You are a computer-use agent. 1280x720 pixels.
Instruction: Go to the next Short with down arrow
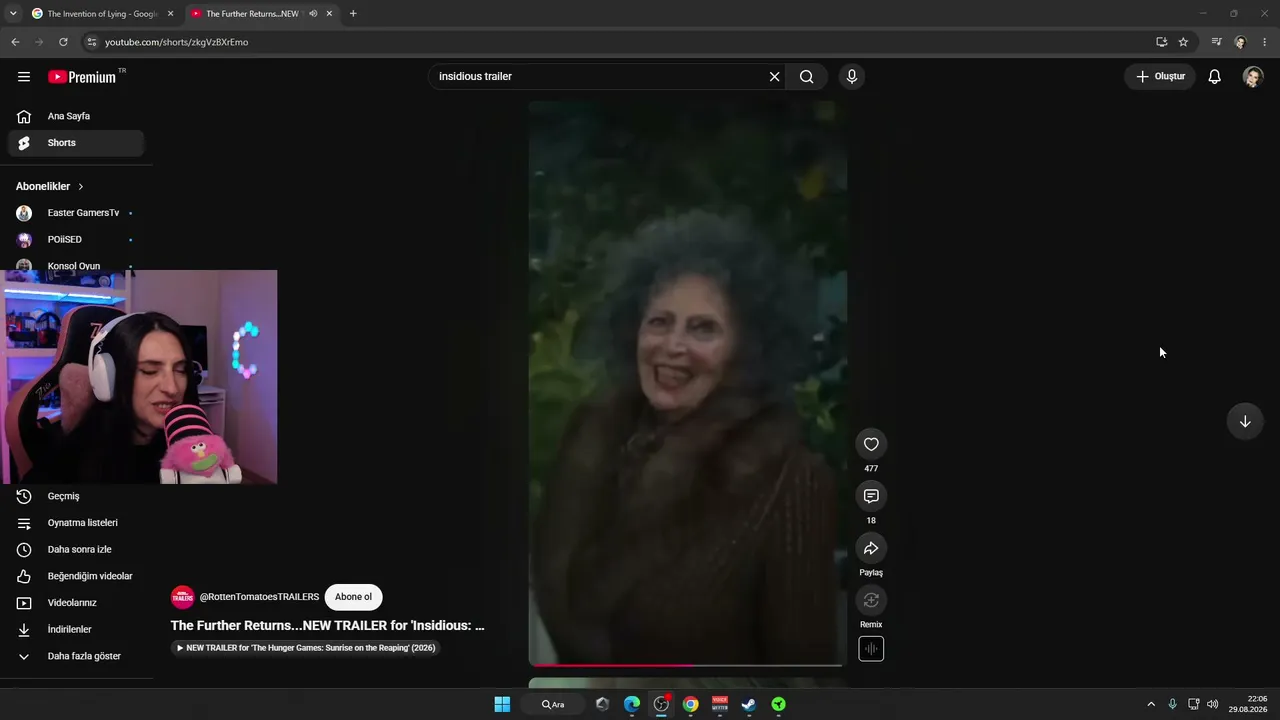(x=1245, y=422)
